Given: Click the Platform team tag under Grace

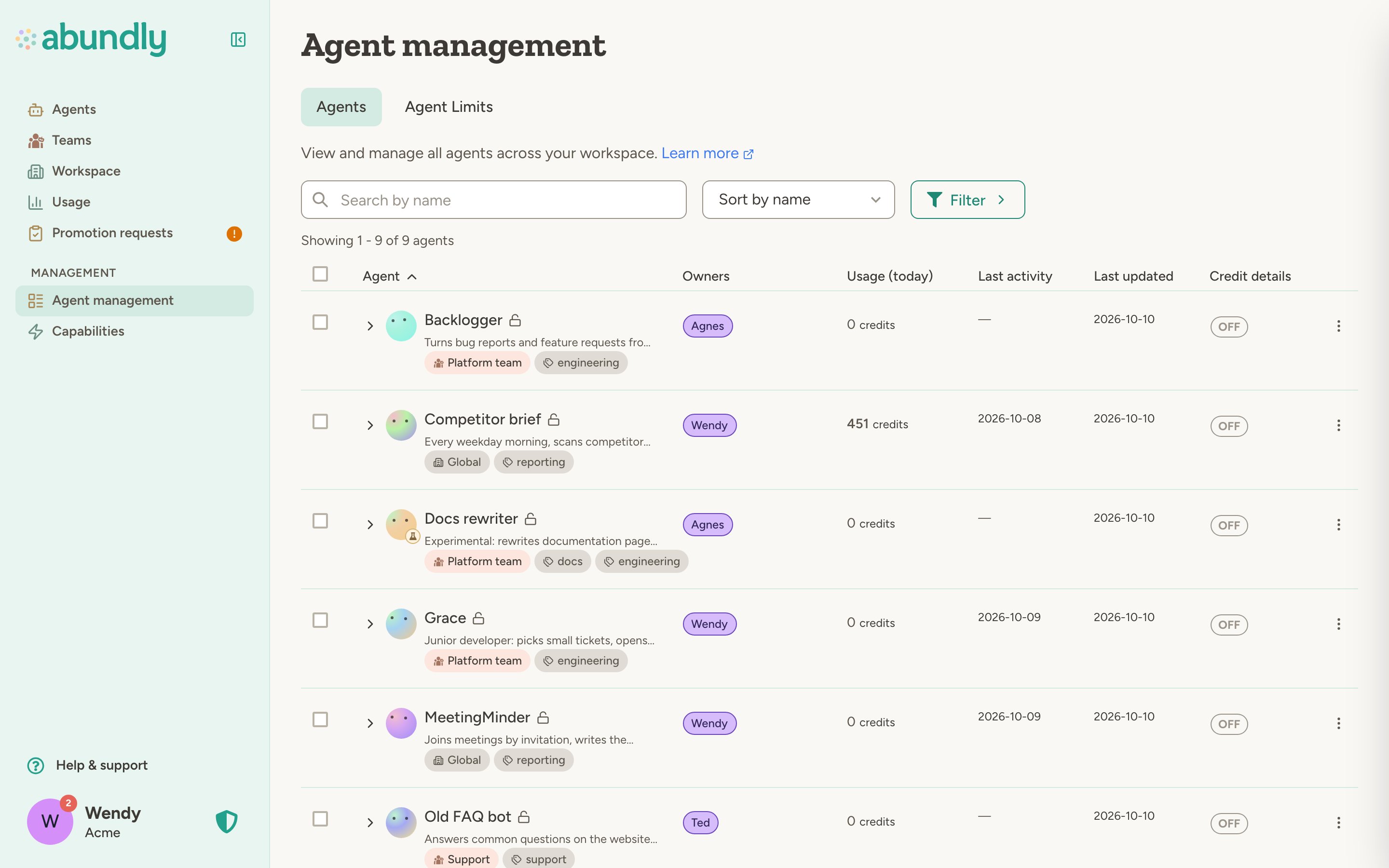Looking at the screenshot, I should click(x=477, y=661).
